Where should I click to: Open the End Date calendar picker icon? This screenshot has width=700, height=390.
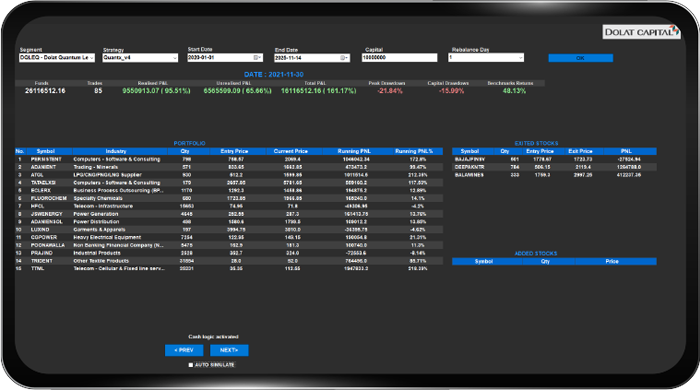(344, 58)
